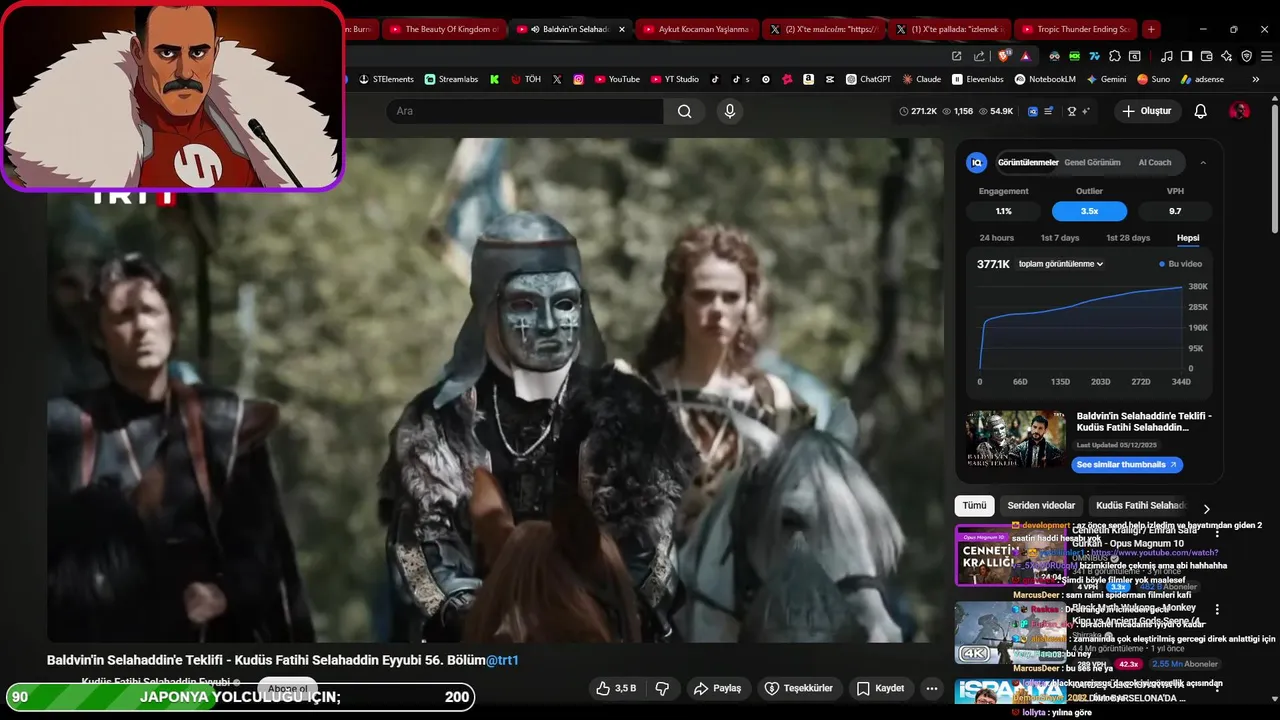This screenshot has height=720, width=1280.
Task: Switch to 'Tropic Thunder Ending' browser tab
Action: point(1075,29)
